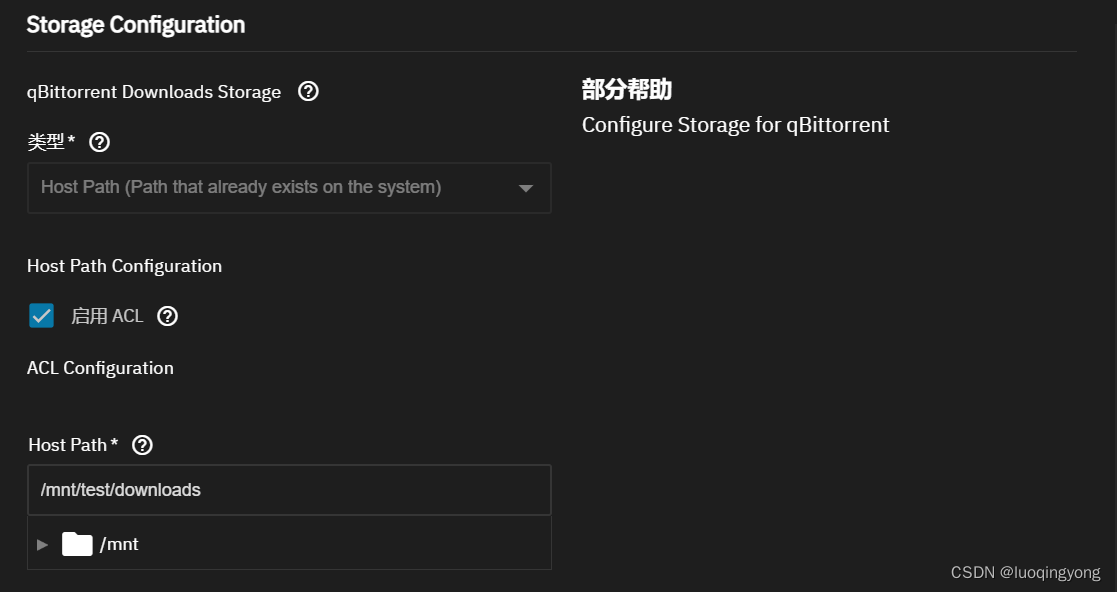The height and width of the screenshot is (592, 1117).
Task: Click the Host Path Configuration label
Action: 125,266
